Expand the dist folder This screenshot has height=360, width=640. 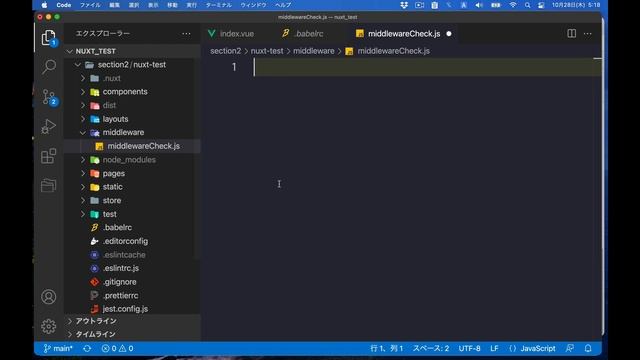point(83,105)
